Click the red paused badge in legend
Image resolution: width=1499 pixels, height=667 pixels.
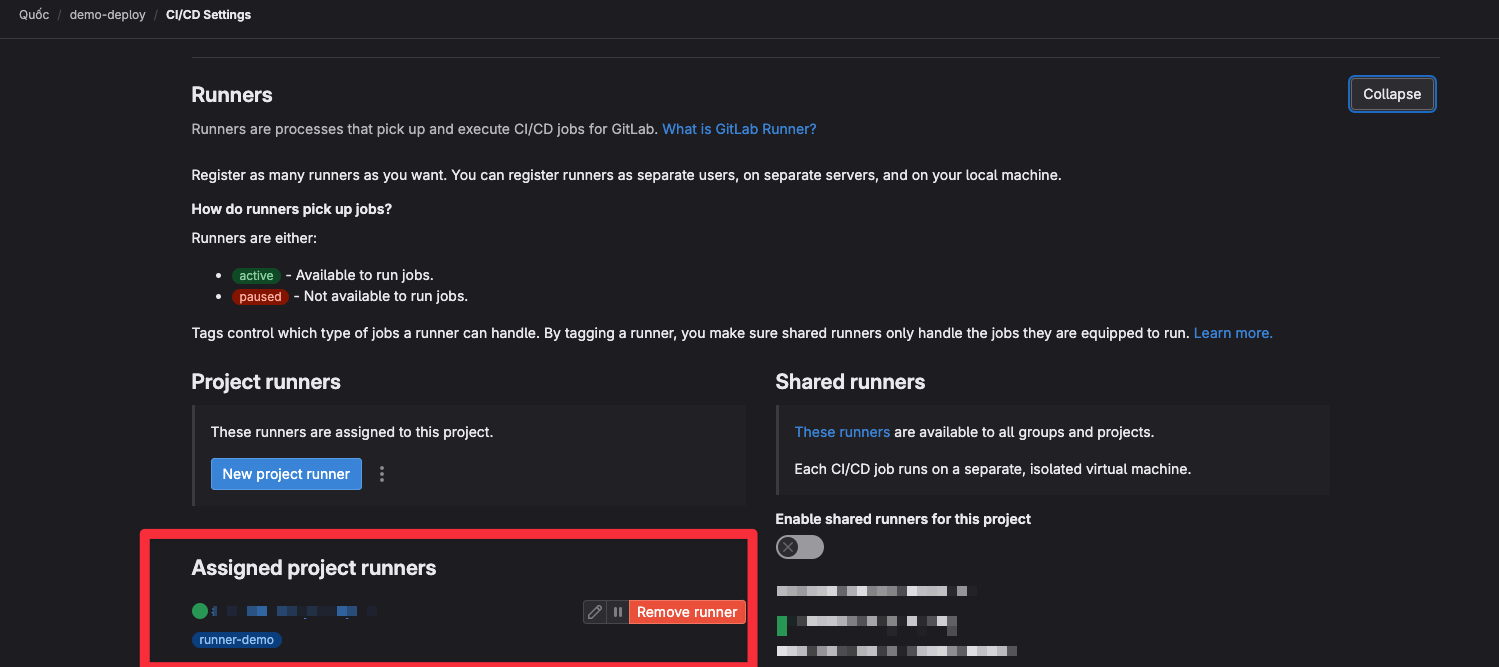[260, 296]
